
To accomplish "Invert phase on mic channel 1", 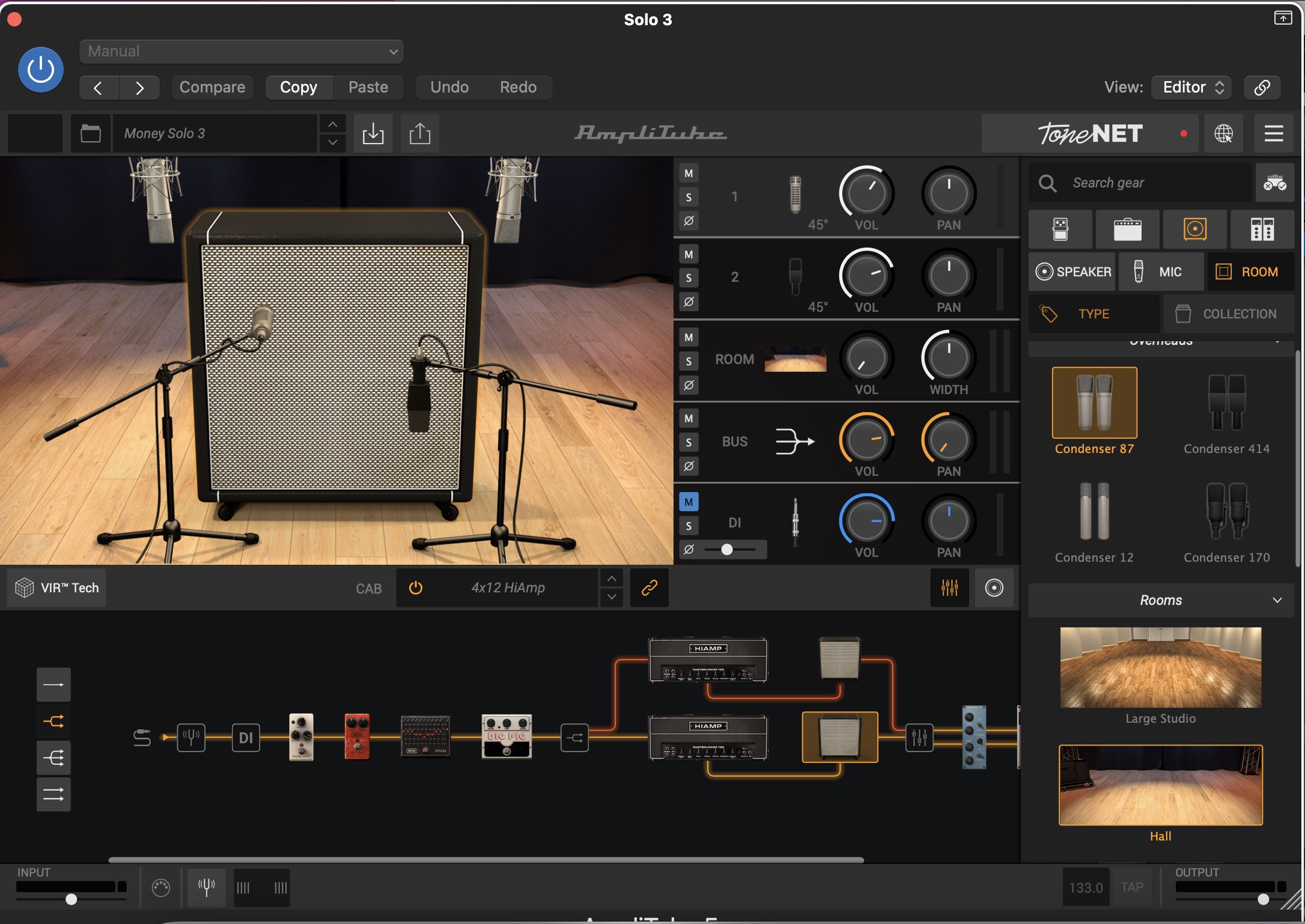I will click(689, 220).
